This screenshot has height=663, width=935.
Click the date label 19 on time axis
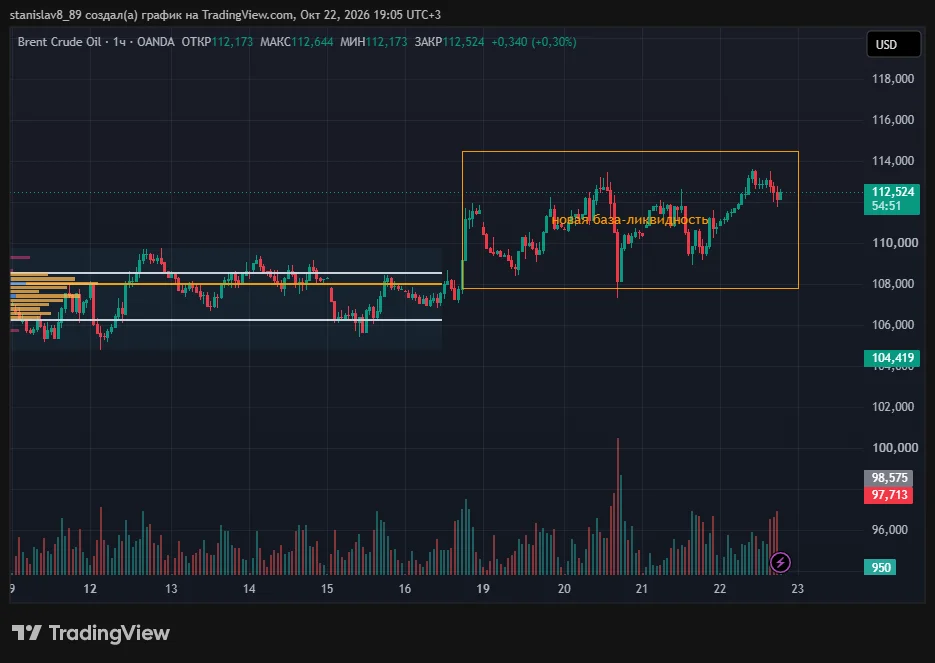[x=482, y=589]
